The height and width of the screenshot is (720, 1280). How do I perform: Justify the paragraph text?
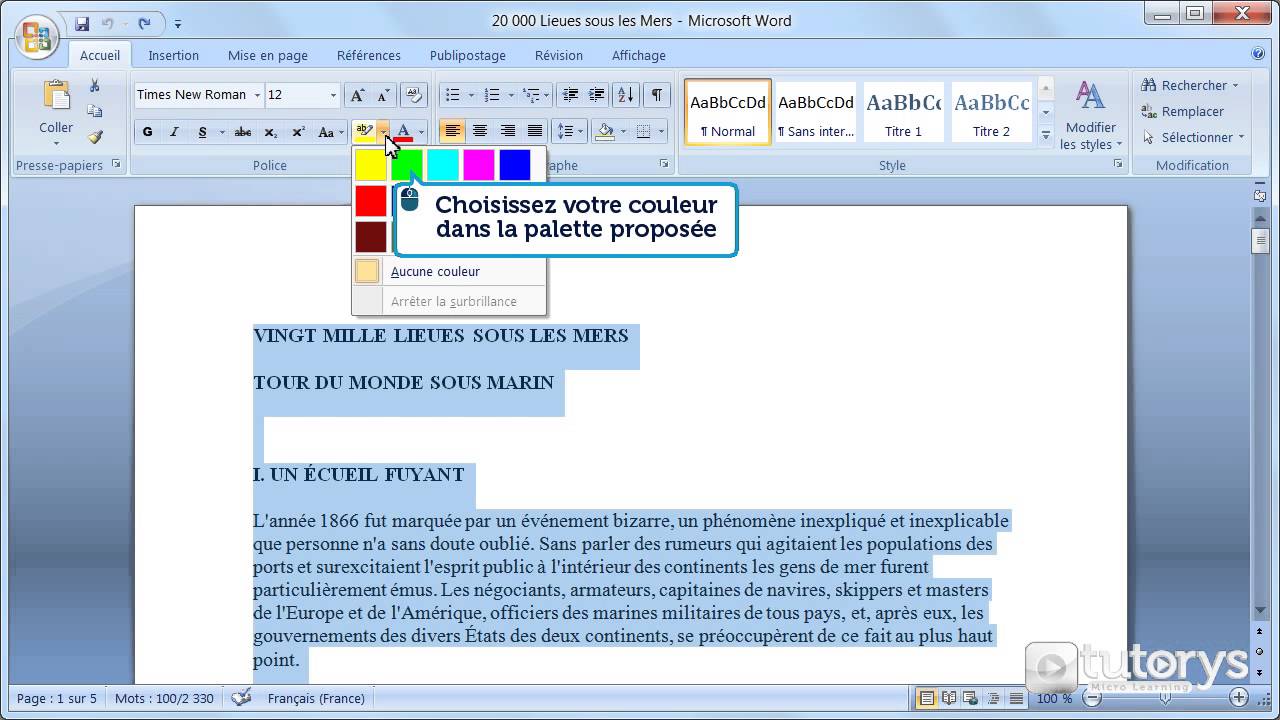coord(535,132)
